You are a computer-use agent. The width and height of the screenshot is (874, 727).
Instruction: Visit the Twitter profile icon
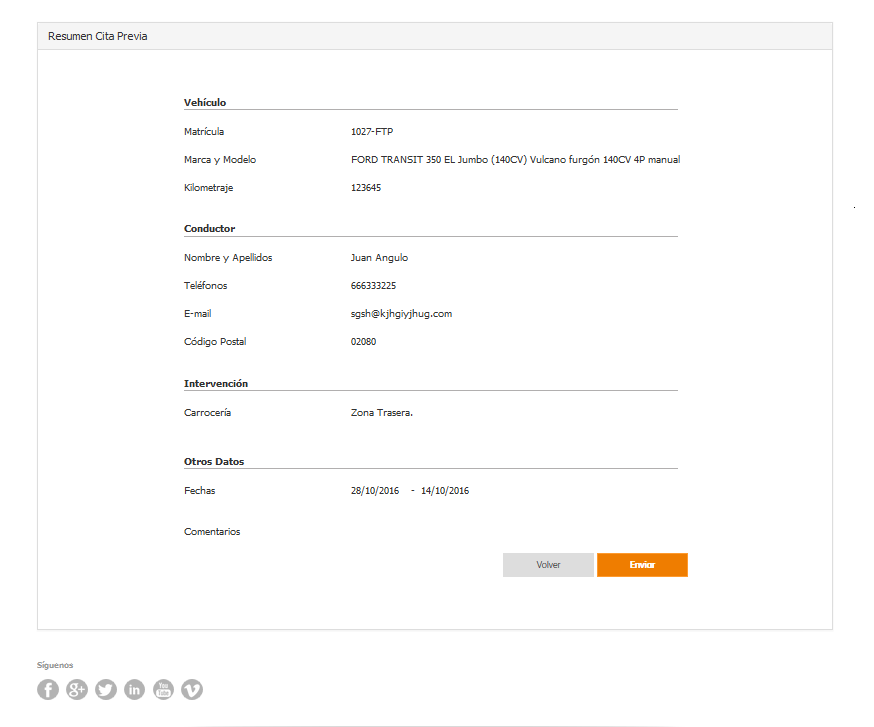tap(106, 689)
